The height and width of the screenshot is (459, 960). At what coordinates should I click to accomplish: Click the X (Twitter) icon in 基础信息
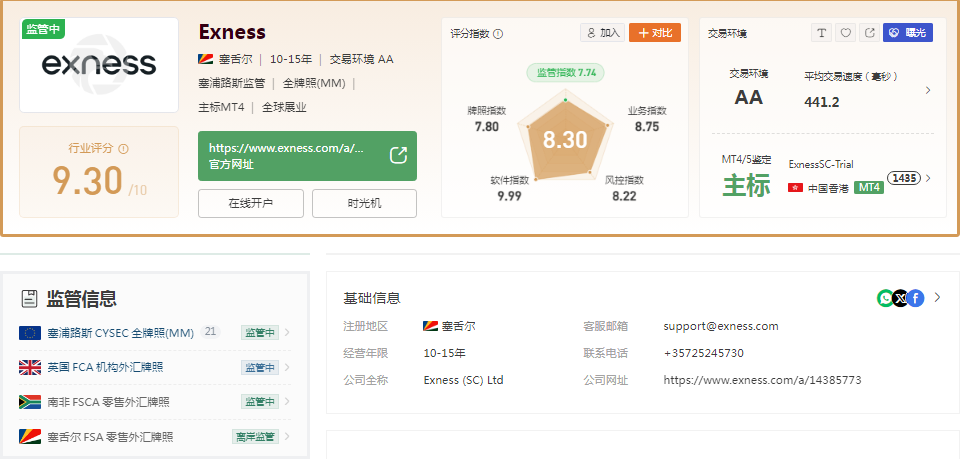(x=901, y=298)
